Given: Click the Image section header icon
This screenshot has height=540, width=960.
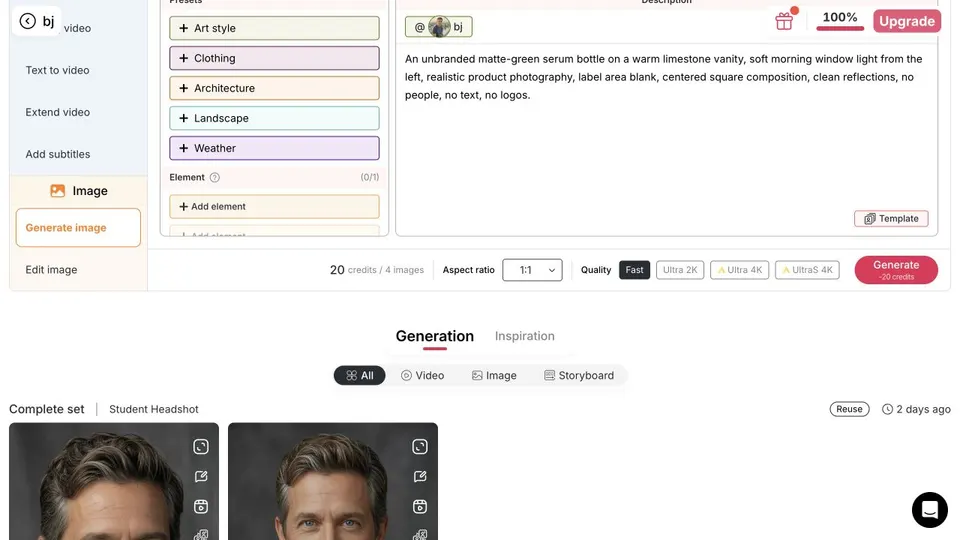Looking at the screenshot, I should pos(58,191).
